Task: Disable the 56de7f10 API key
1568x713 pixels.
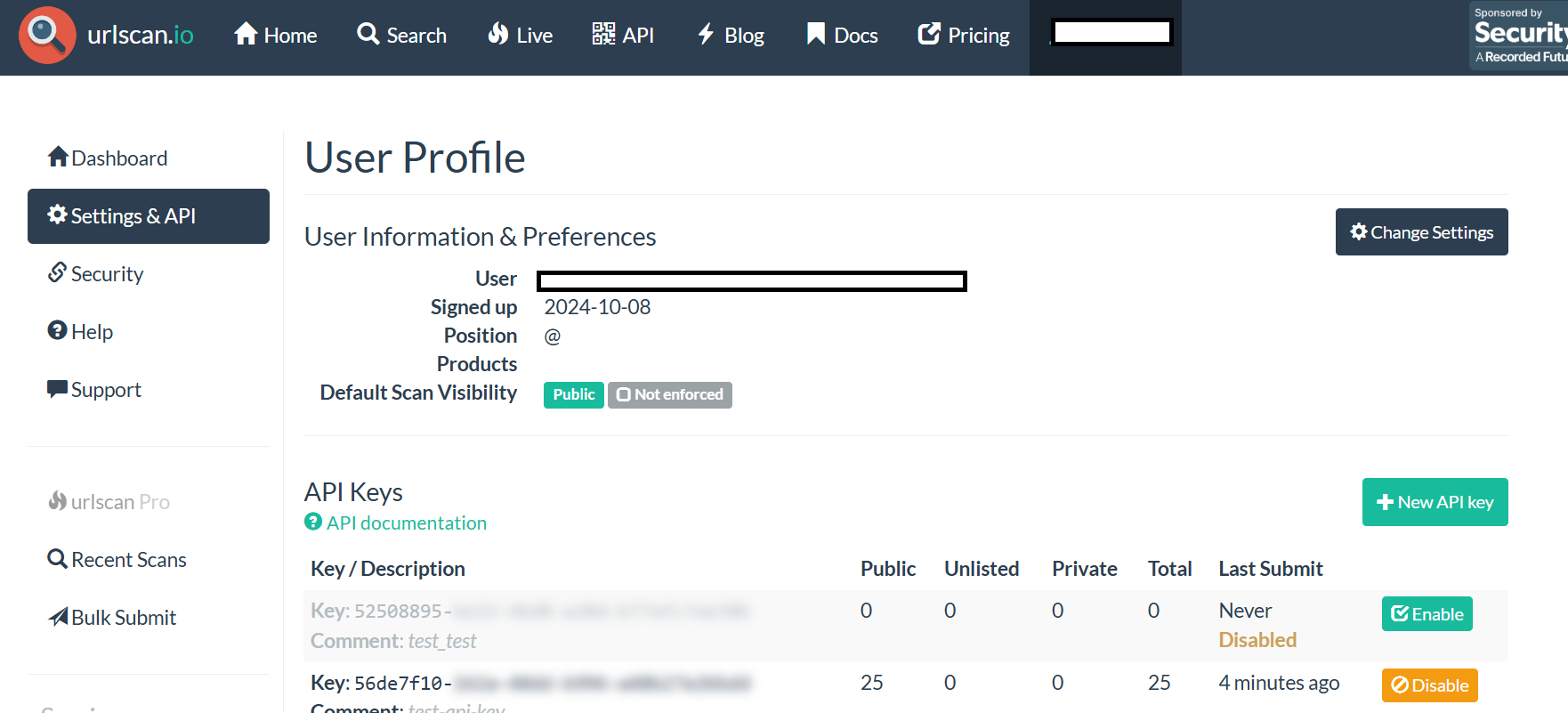Action: point(1429,685)
